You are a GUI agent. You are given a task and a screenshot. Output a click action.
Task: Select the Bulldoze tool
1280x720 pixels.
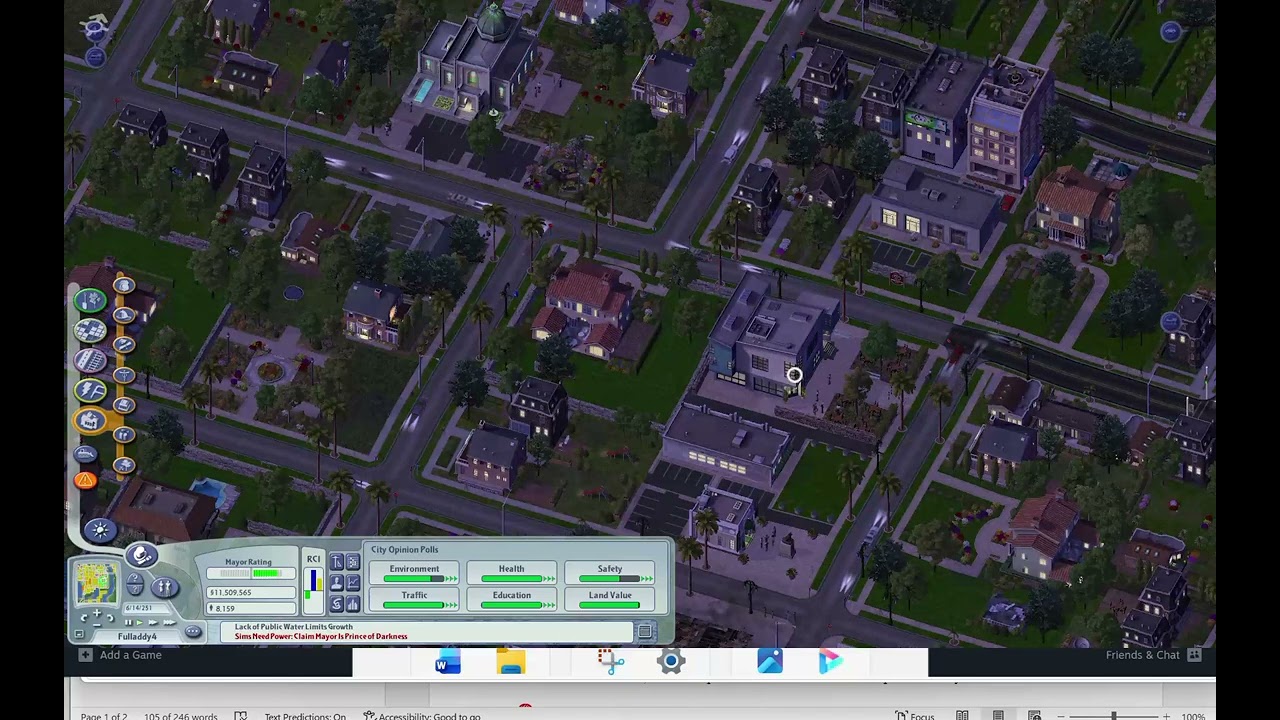coord(87,454)
